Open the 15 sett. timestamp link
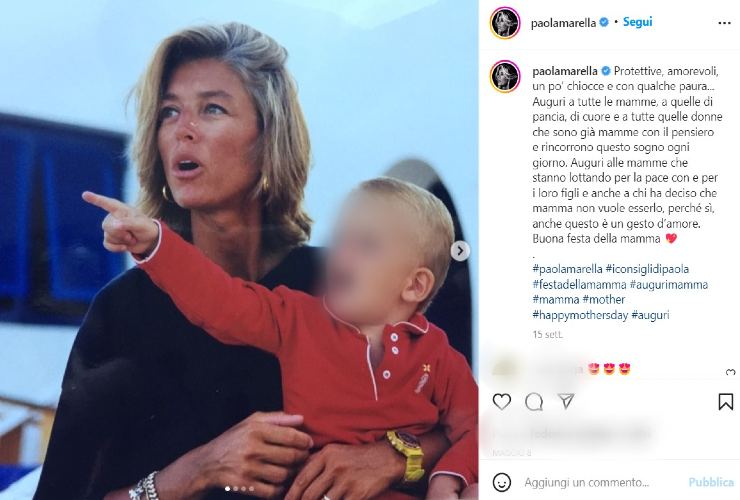This screenshot has width=740, height=500. point(547,334)
